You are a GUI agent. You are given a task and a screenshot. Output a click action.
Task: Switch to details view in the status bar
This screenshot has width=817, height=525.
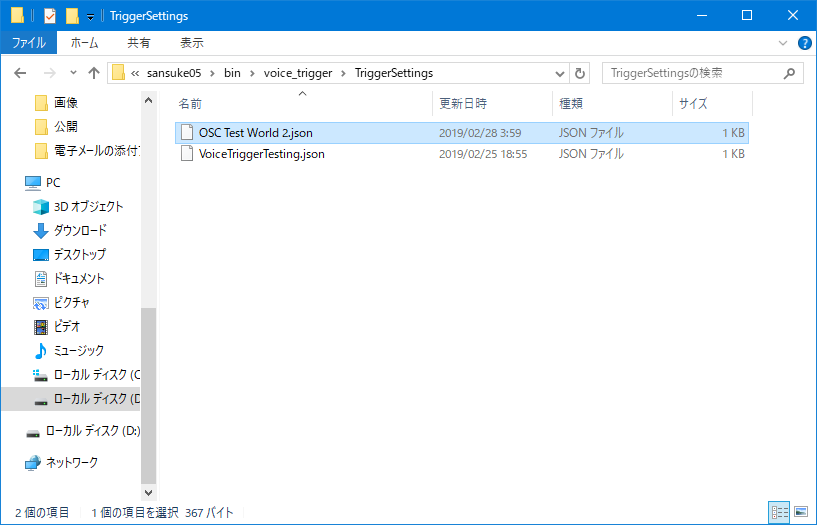coord(779,512)
